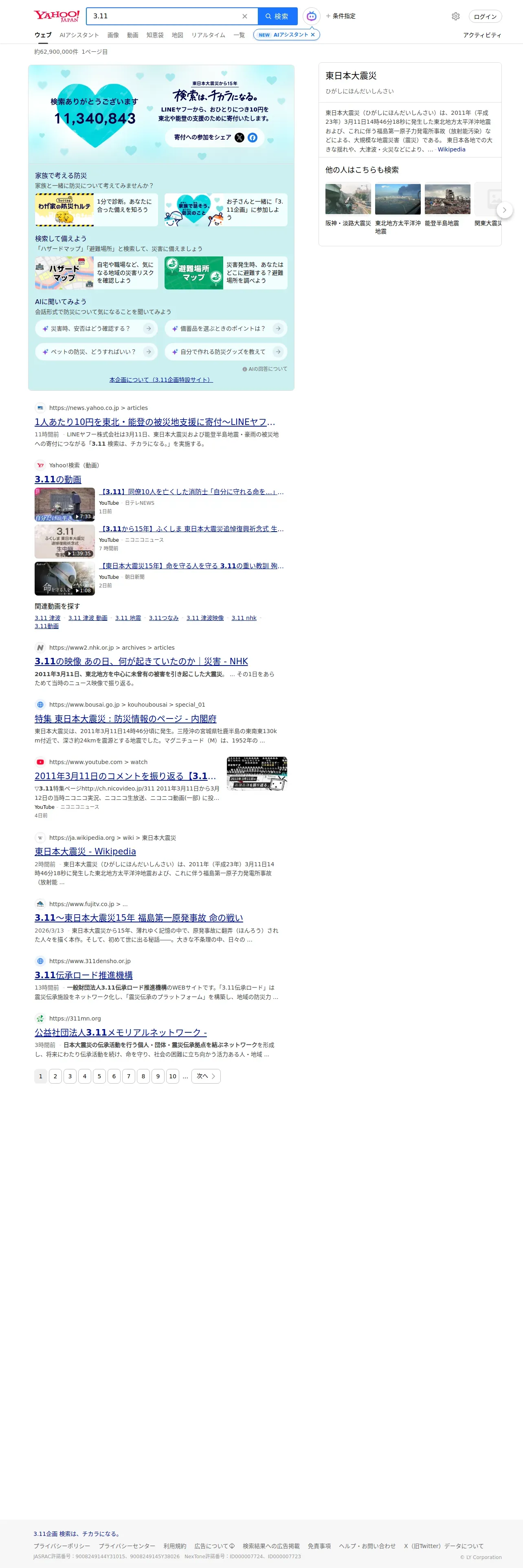Click 次へ next page button
The image size is (523, 1568).
tap(206, 1076)
